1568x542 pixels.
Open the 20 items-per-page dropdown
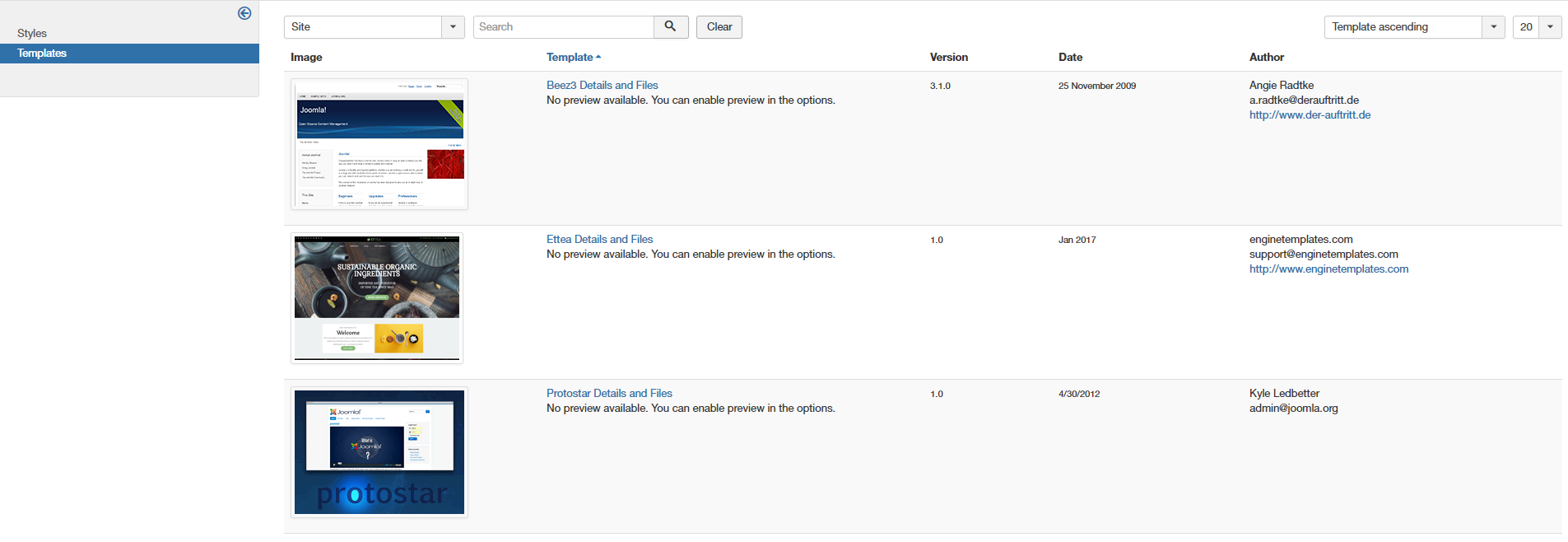click(x=1550, y=26)
